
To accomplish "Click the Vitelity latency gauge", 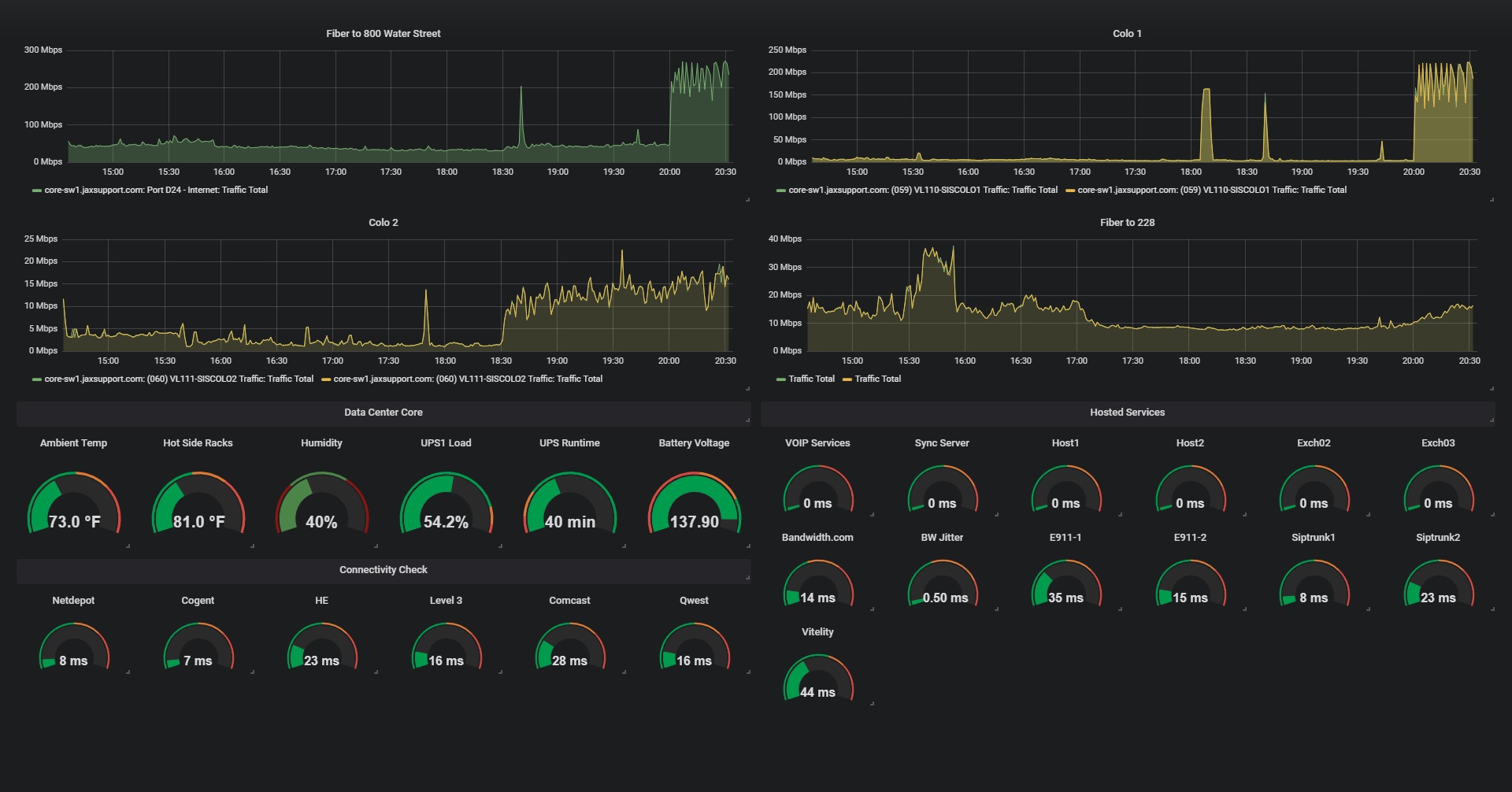I will tap(818, 677).
